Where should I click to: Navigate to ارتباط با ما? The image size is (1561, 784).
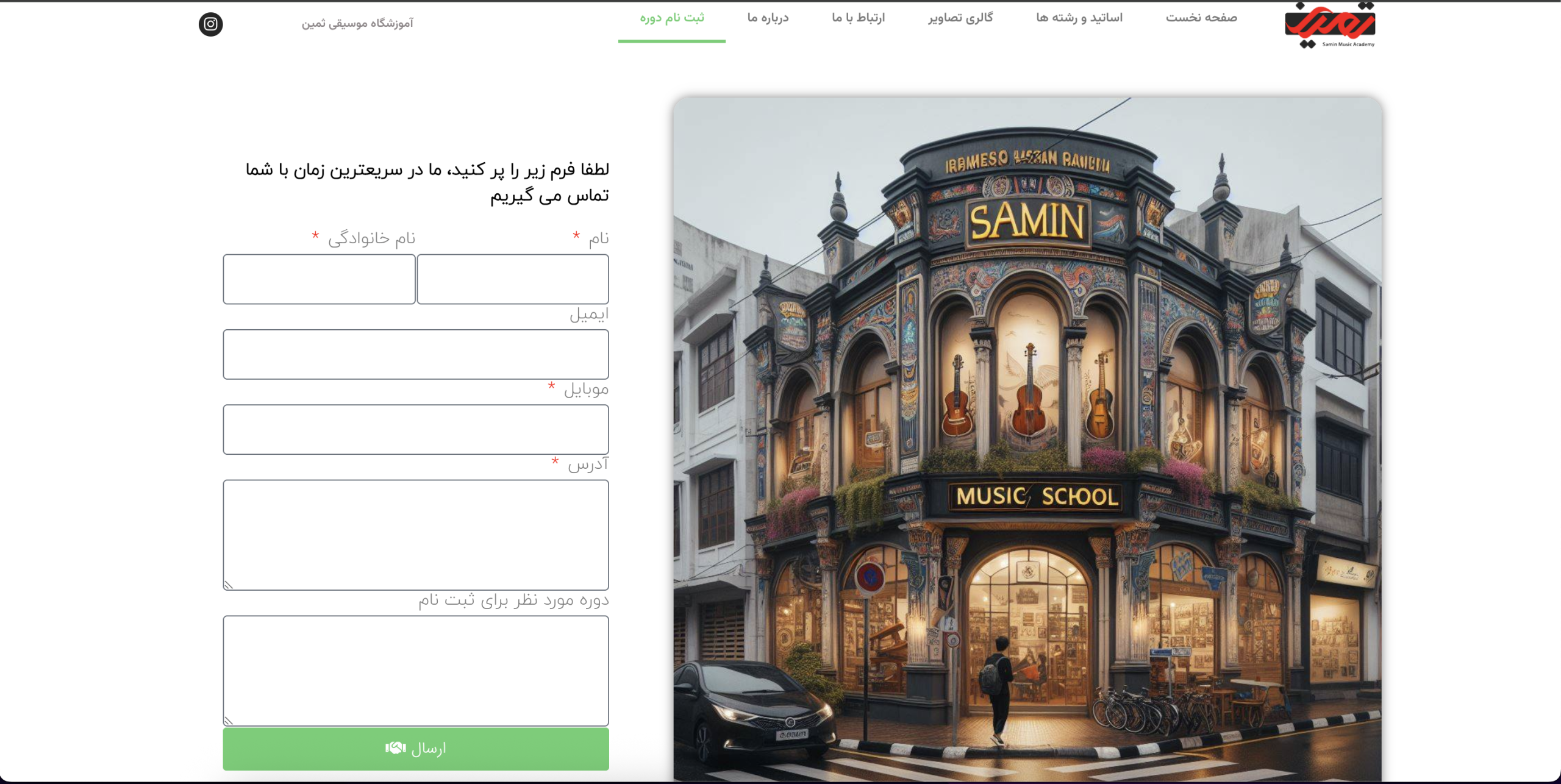tap(858, 18)
